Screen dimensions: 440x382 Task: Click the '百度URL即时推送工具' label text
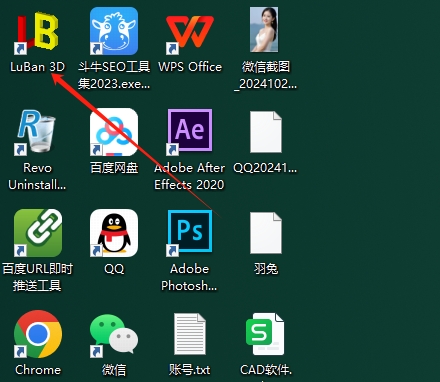point(37,277)
